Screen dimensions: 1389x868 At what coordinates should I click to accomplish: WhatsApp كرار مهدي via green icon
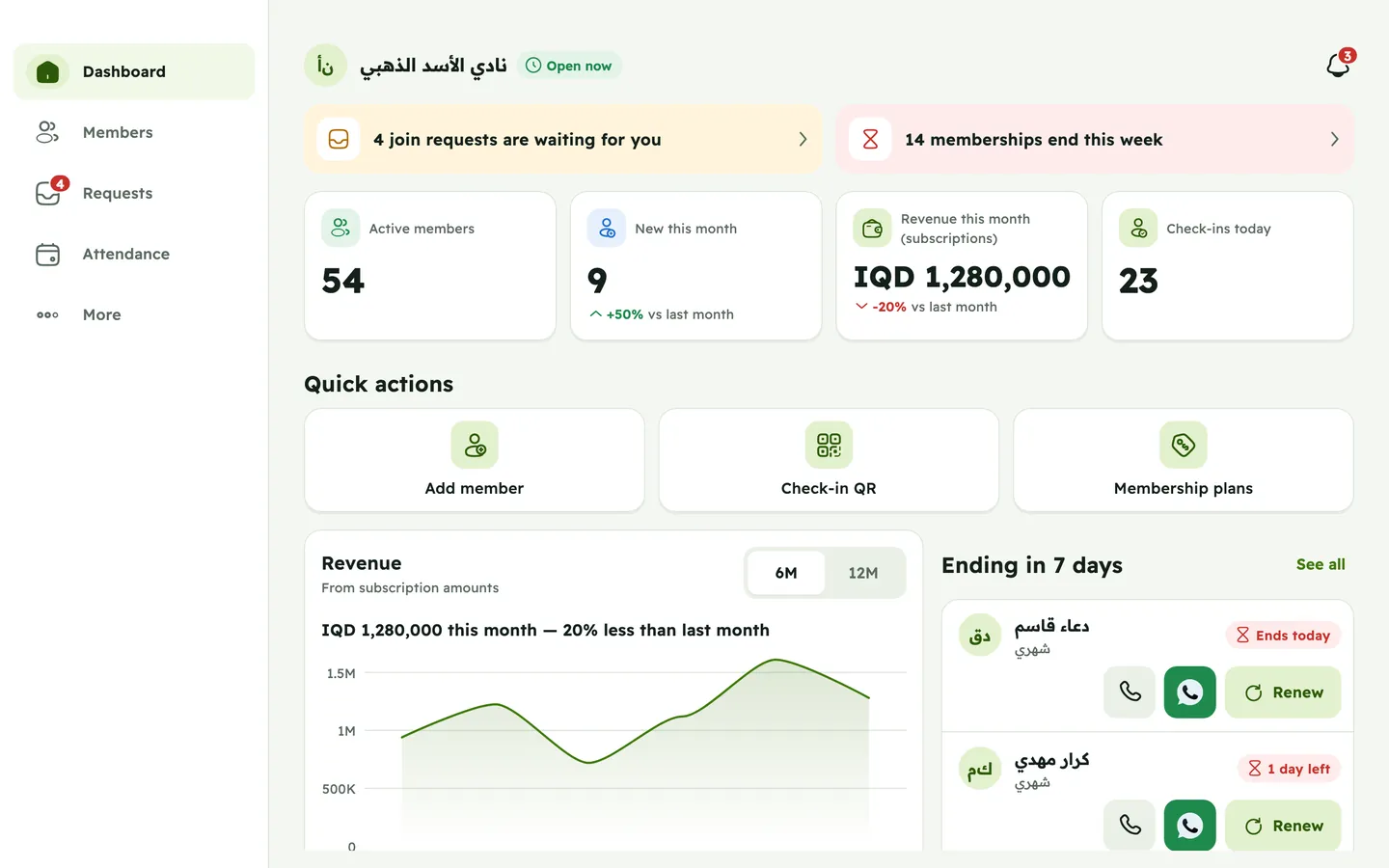pos(1190,826)
